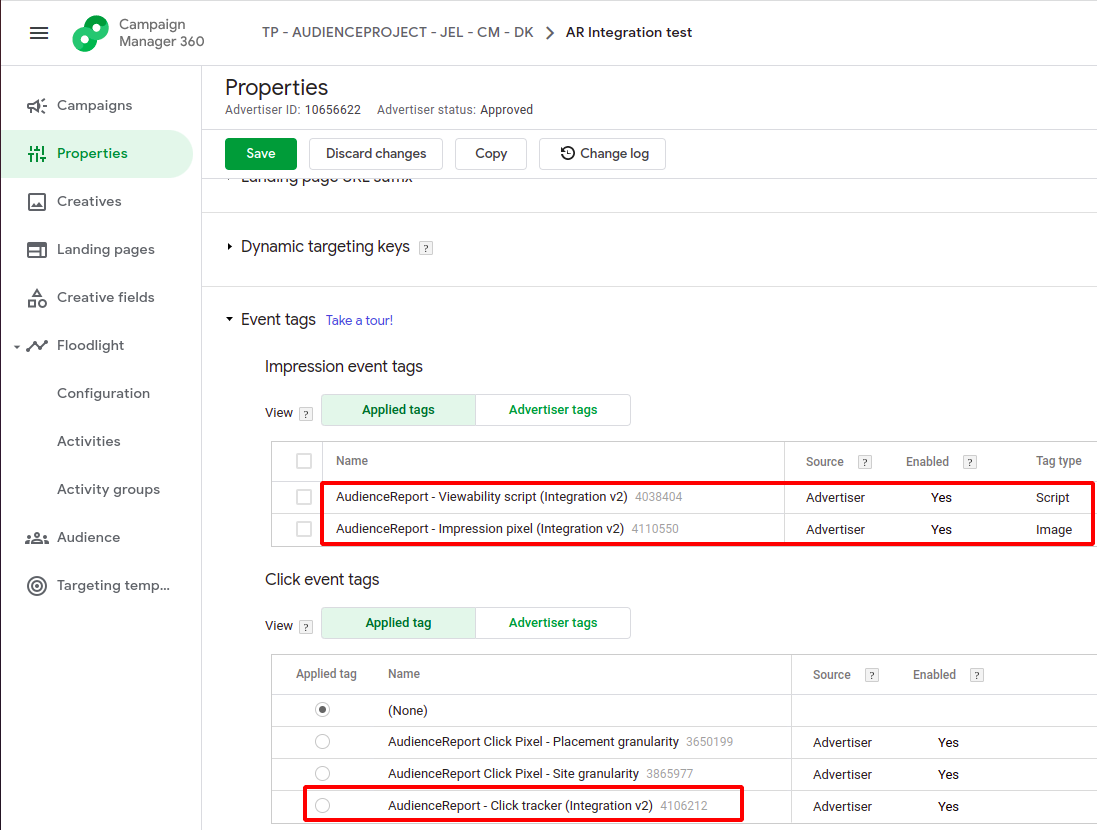This screenshot has width=1097, height=830.
Task: Switch to impression Applied tags tab
Action: 398,410
